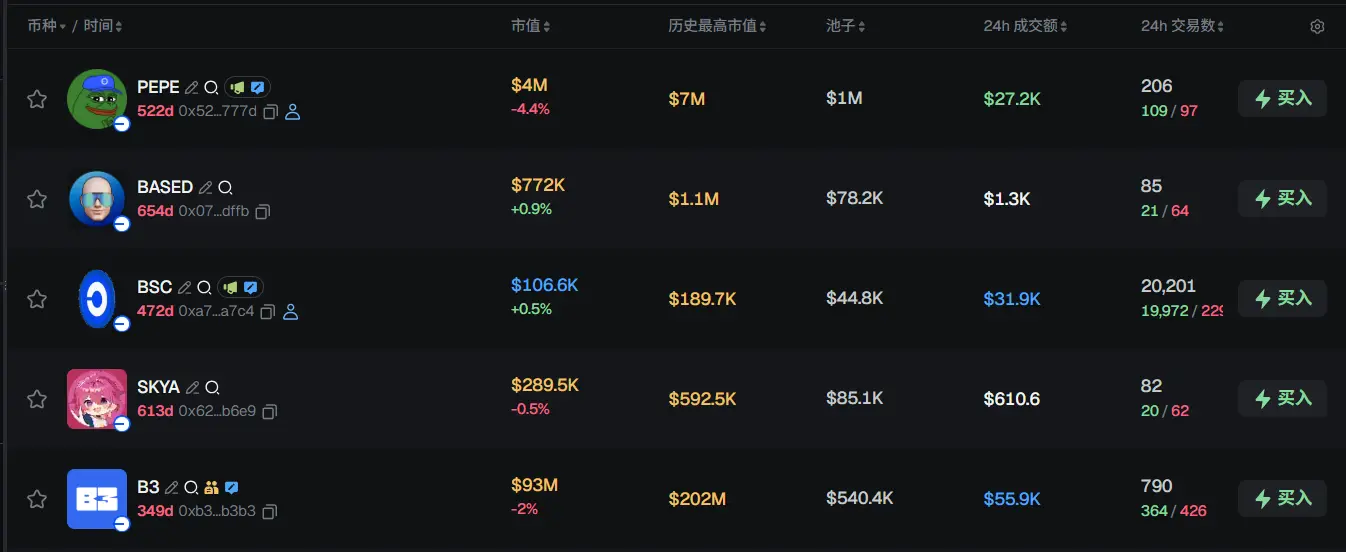1346x552 pixels.
Task: Sort by the 市值 column header
Action: tap(530, 26)
